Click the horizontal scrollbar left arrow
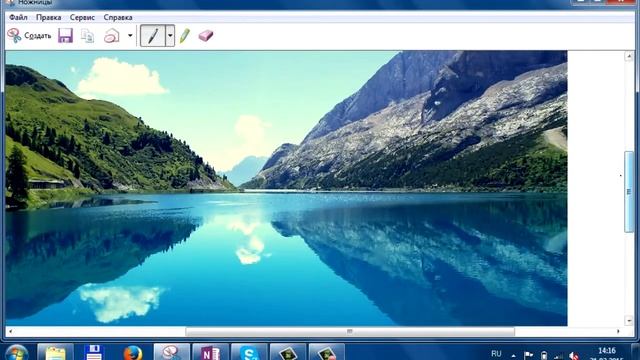 (x=10, y=331)
